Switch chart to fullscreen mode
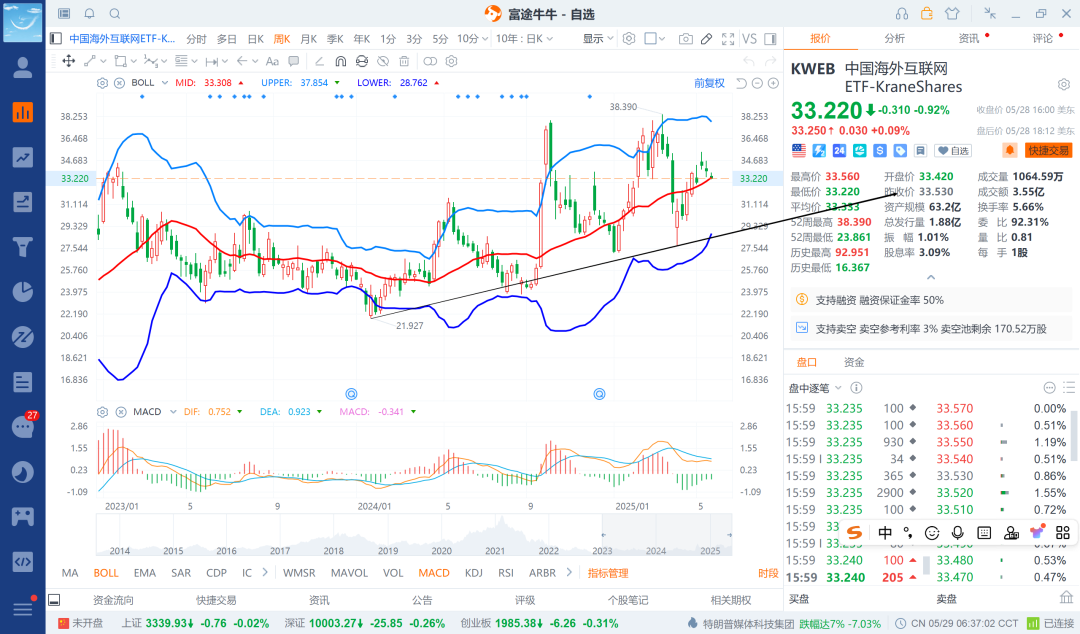Viewport: 1080px width, 634px height. (728, 39)
